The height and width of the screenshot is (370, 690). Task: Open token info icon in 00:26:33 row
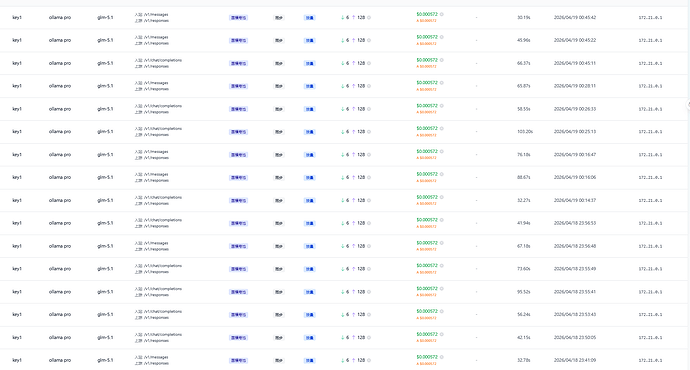click(369, 109)
